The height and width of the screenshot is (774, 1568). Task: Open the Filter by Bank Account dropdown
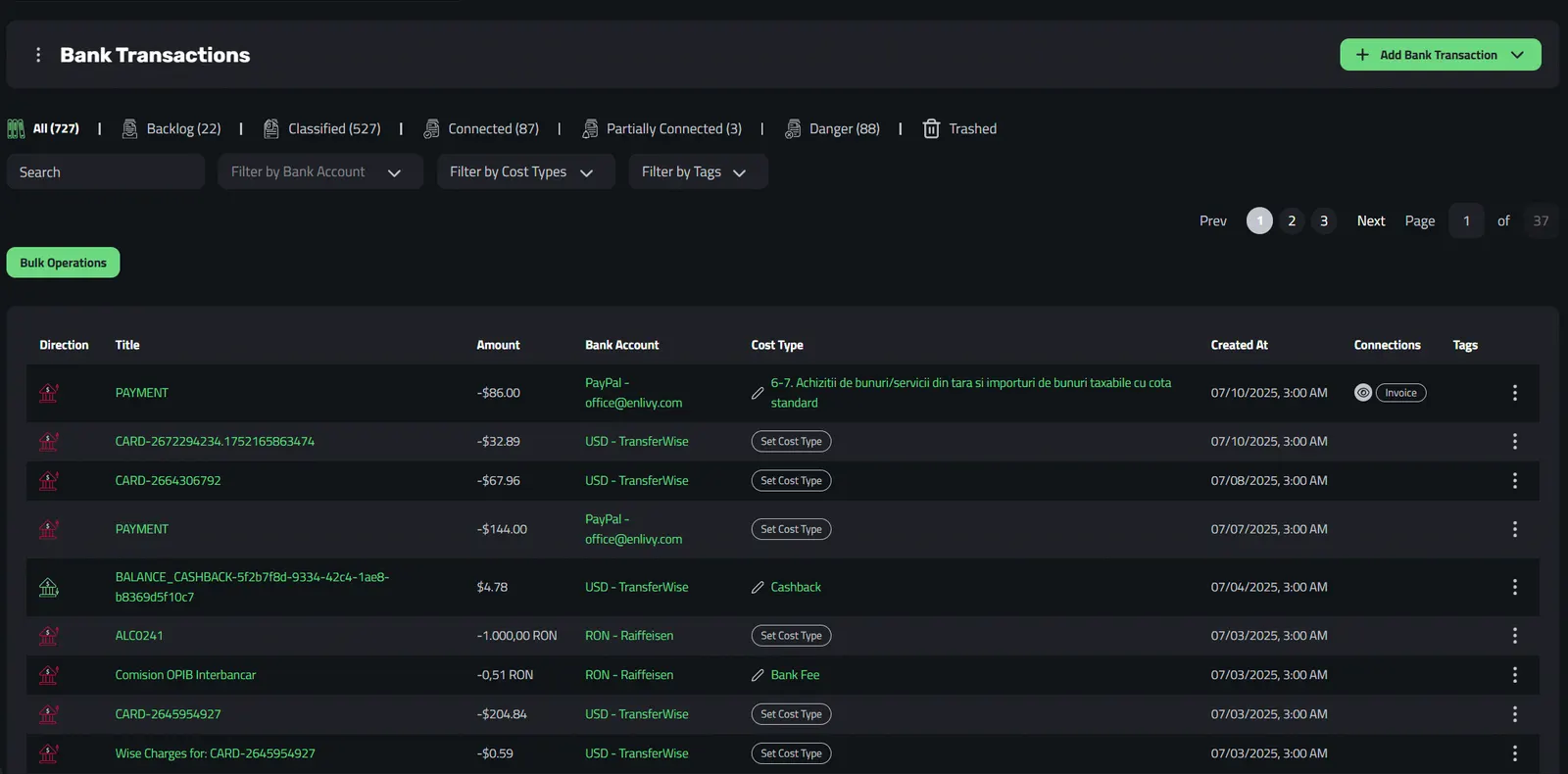[x=320, y=171]
